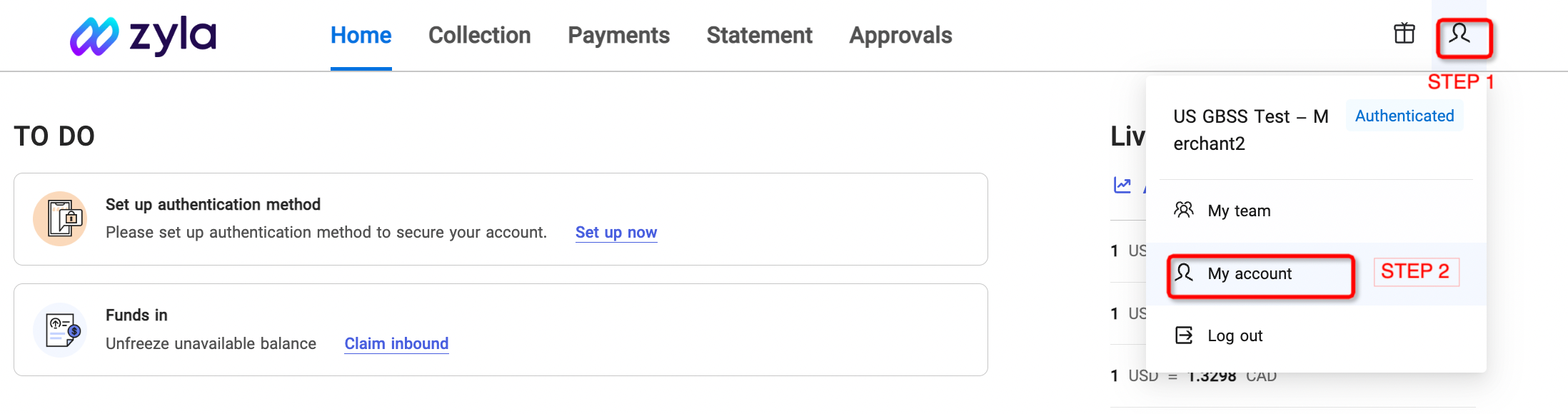Go to the Payments tab
1568x414 pixels.
(618, 36)
